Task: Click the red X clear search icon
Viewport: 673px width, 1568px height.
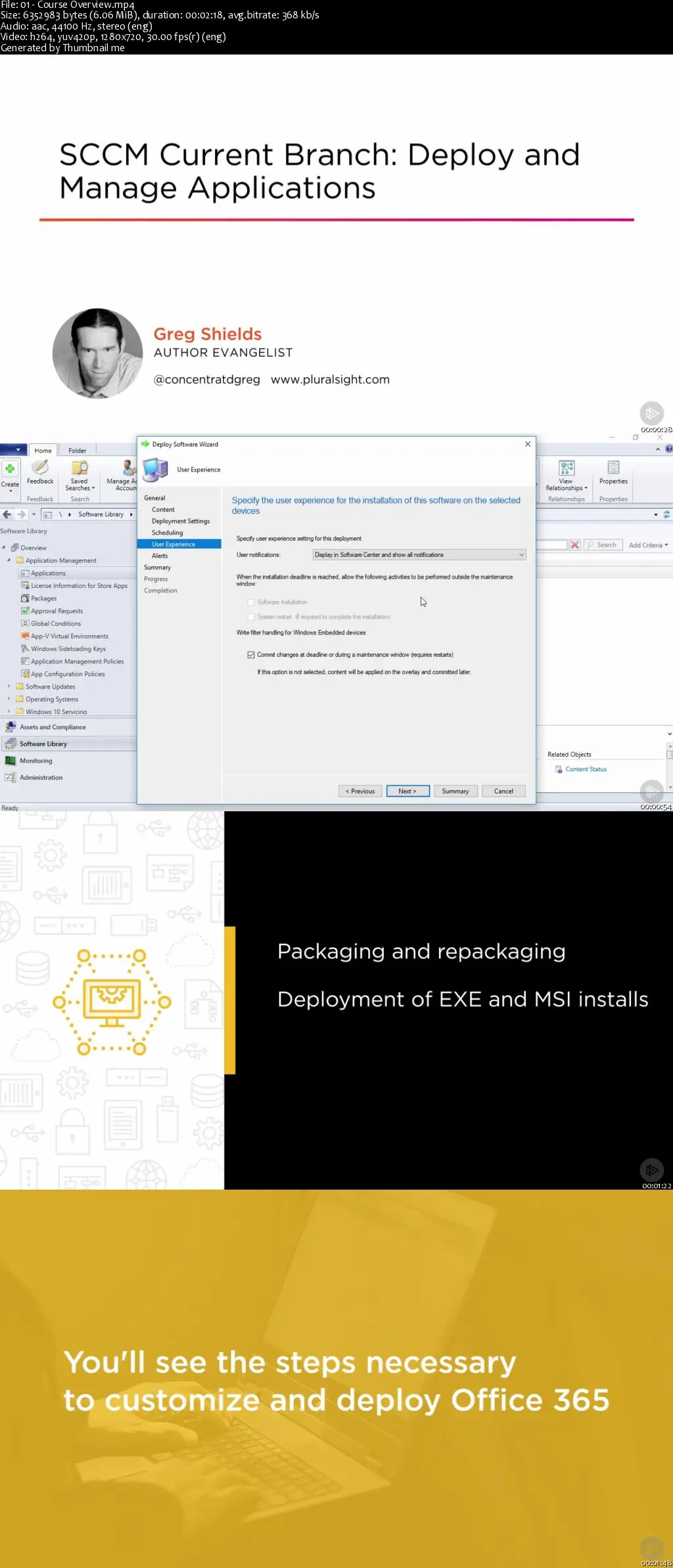Action: pos(575,545)
